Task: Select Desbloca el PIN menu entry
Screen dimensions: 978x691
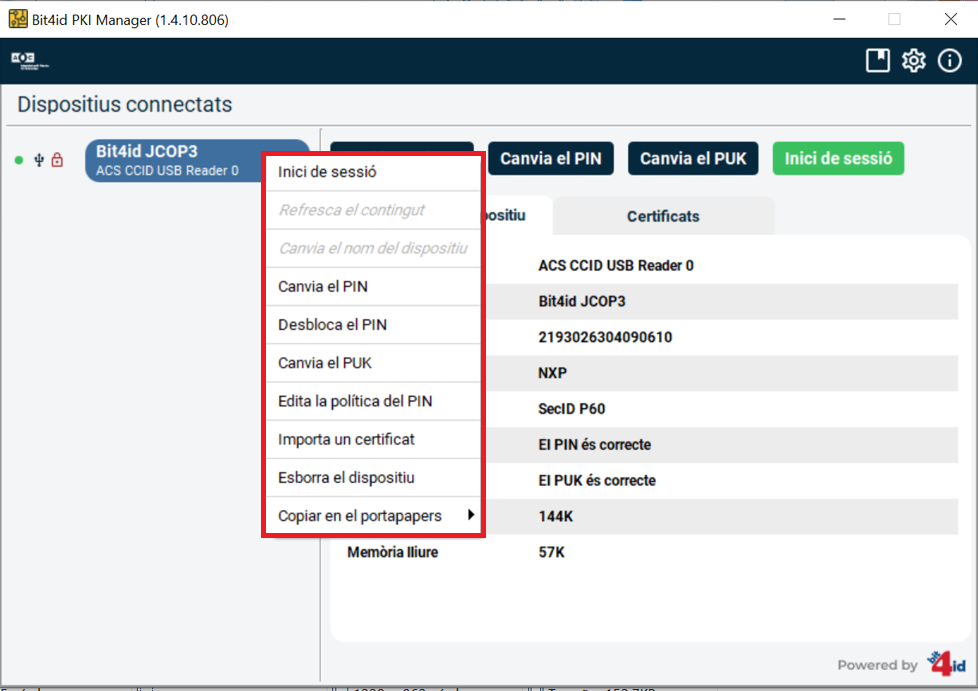Action: 373,325
